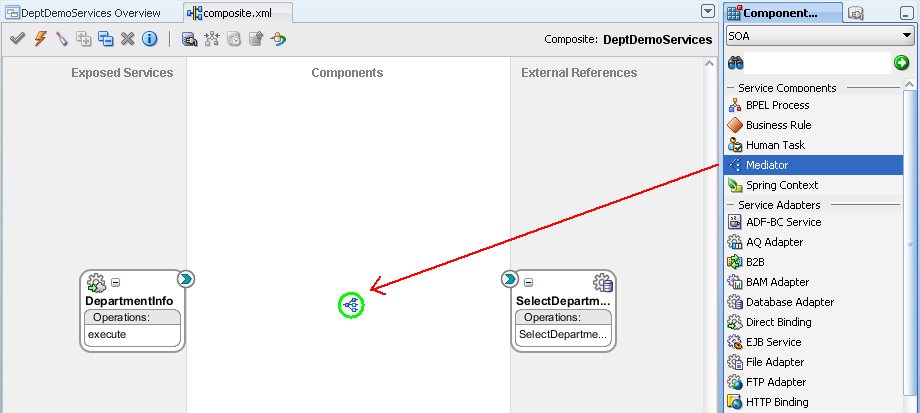Switch to DeptDemoServices Overview tab
Image resolution: width=920 pixels, height=413 pixels.
pos(84,12)
